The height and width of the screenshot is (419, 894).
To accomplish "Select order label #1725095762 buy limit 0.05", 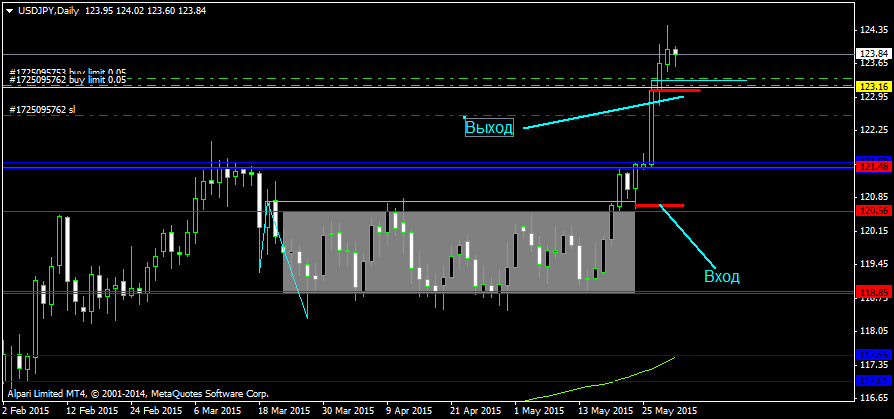I will click(67, 80).
